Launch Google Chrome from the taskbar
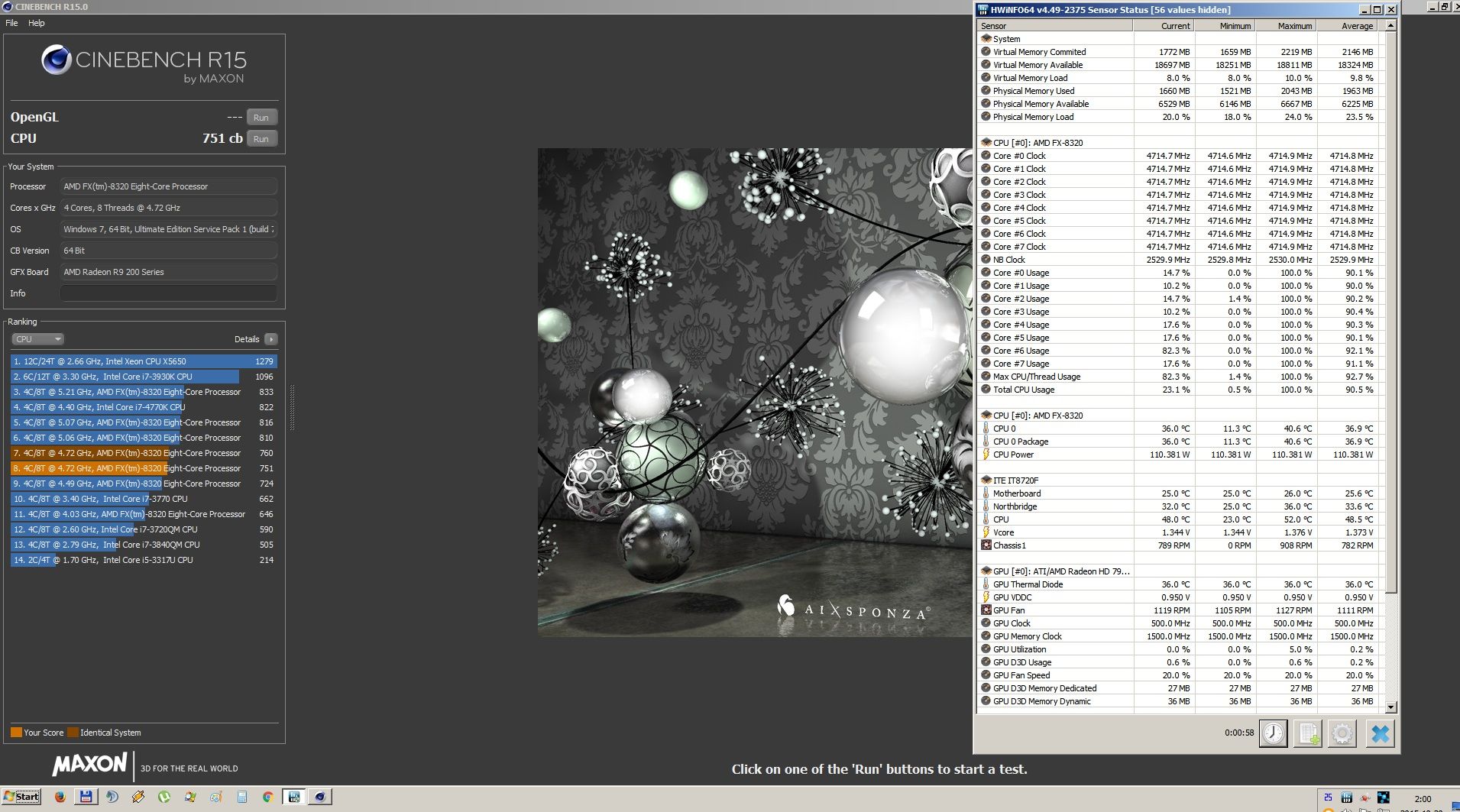This screenshot has width=1460, height=812. click(267, 797)
